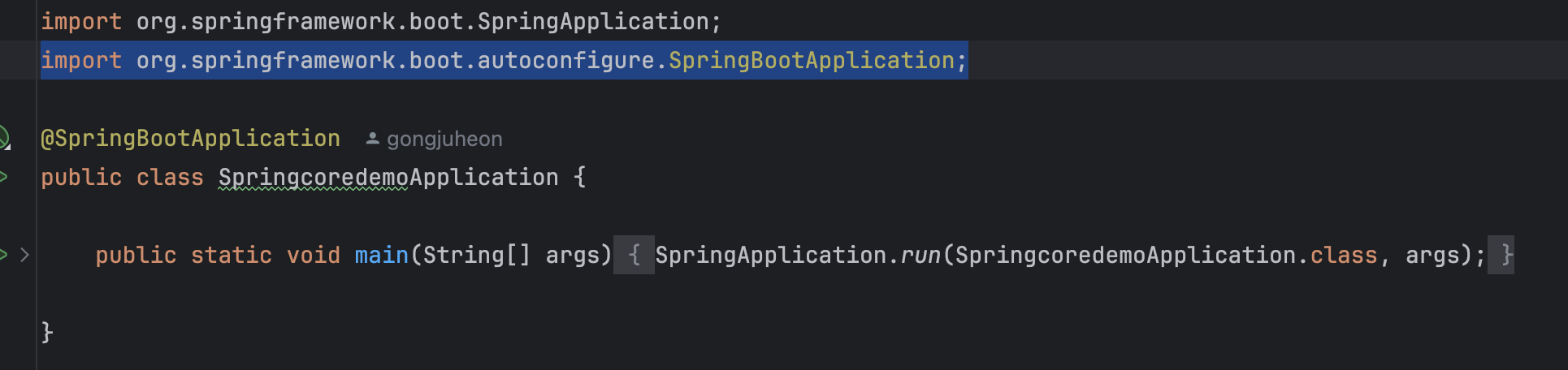Click the static keyword in the main method
This screenshot has width=1568, height=370.
click(x=231, y=255)
